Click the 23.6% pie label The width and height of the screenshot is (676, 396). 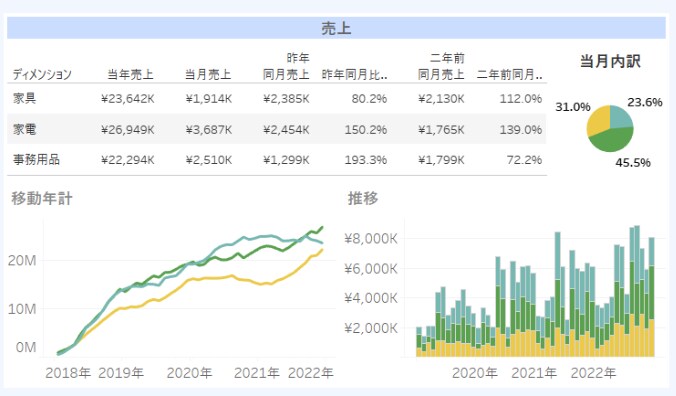coord(645,102)
